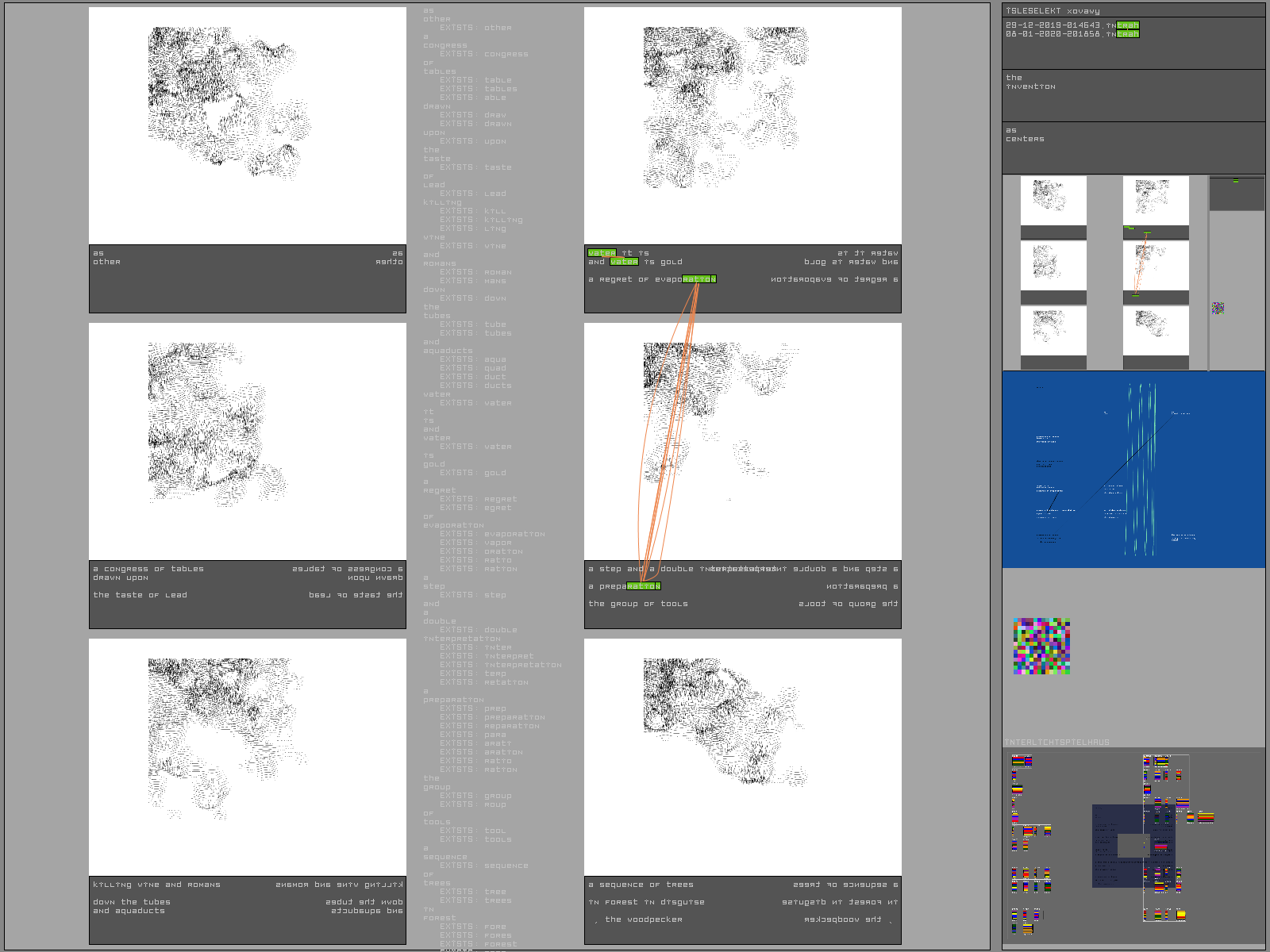Click the multicolored pixel grid swatch

click(1041, 647)
